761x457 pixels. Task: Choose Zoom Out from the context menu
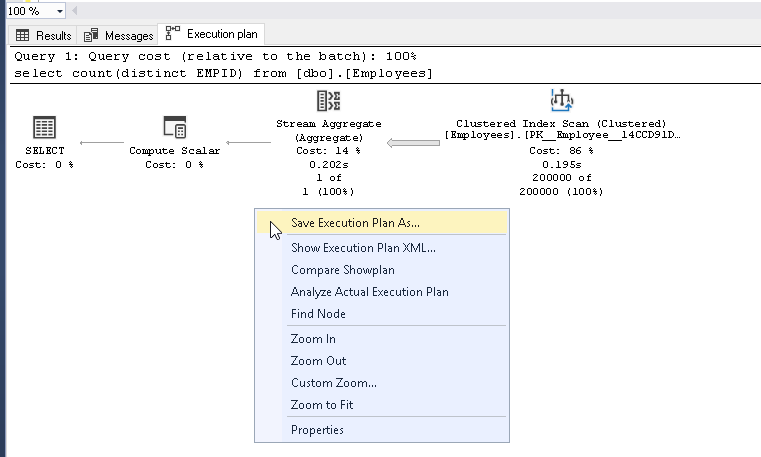coord(318,361)
